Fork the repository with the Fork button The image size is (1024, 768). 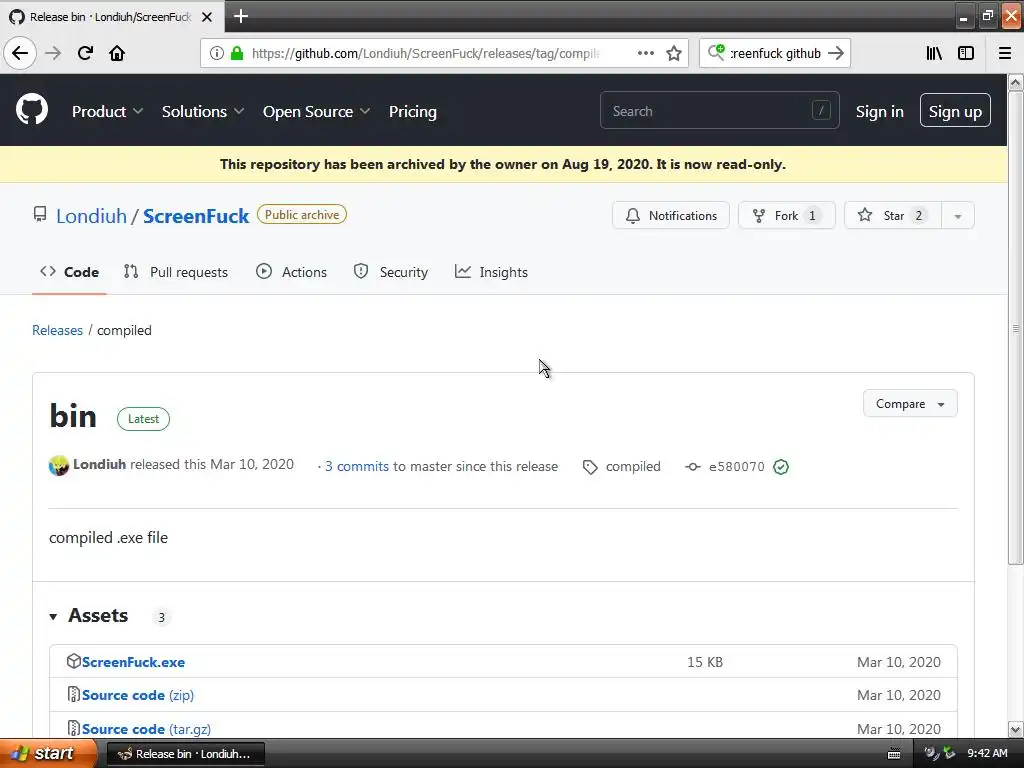pyautogui.click(x=786, y=216)
